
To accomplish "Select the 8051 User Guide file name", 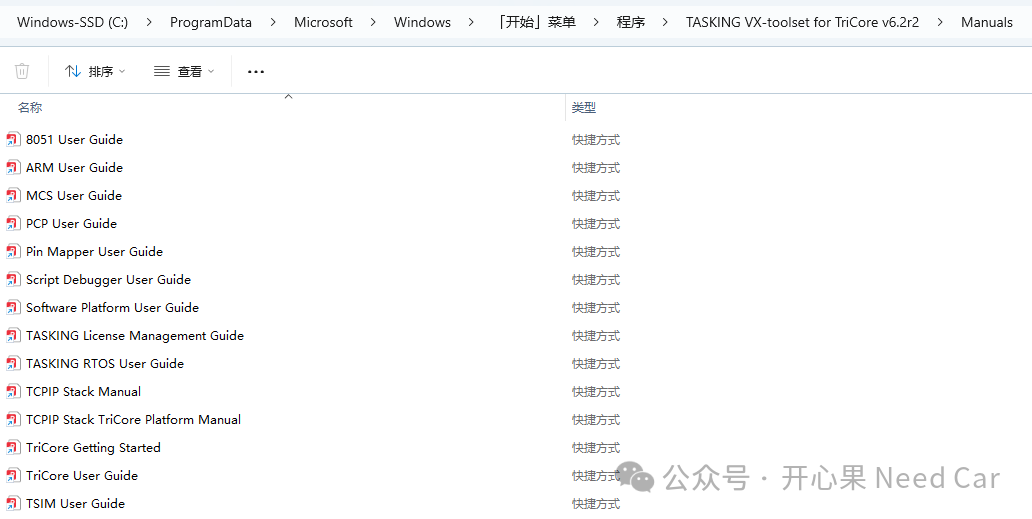I will click(x=74, y=139).
